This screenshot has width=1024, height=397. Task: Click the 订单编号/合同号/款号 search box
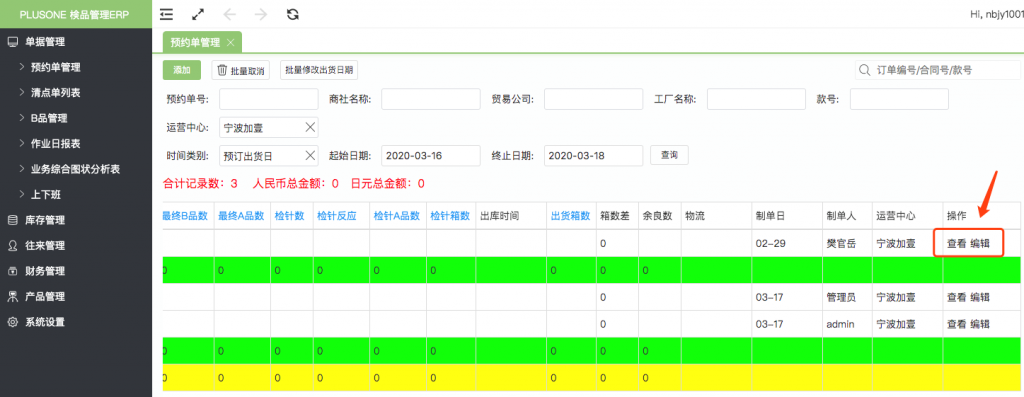pos(938,70)
